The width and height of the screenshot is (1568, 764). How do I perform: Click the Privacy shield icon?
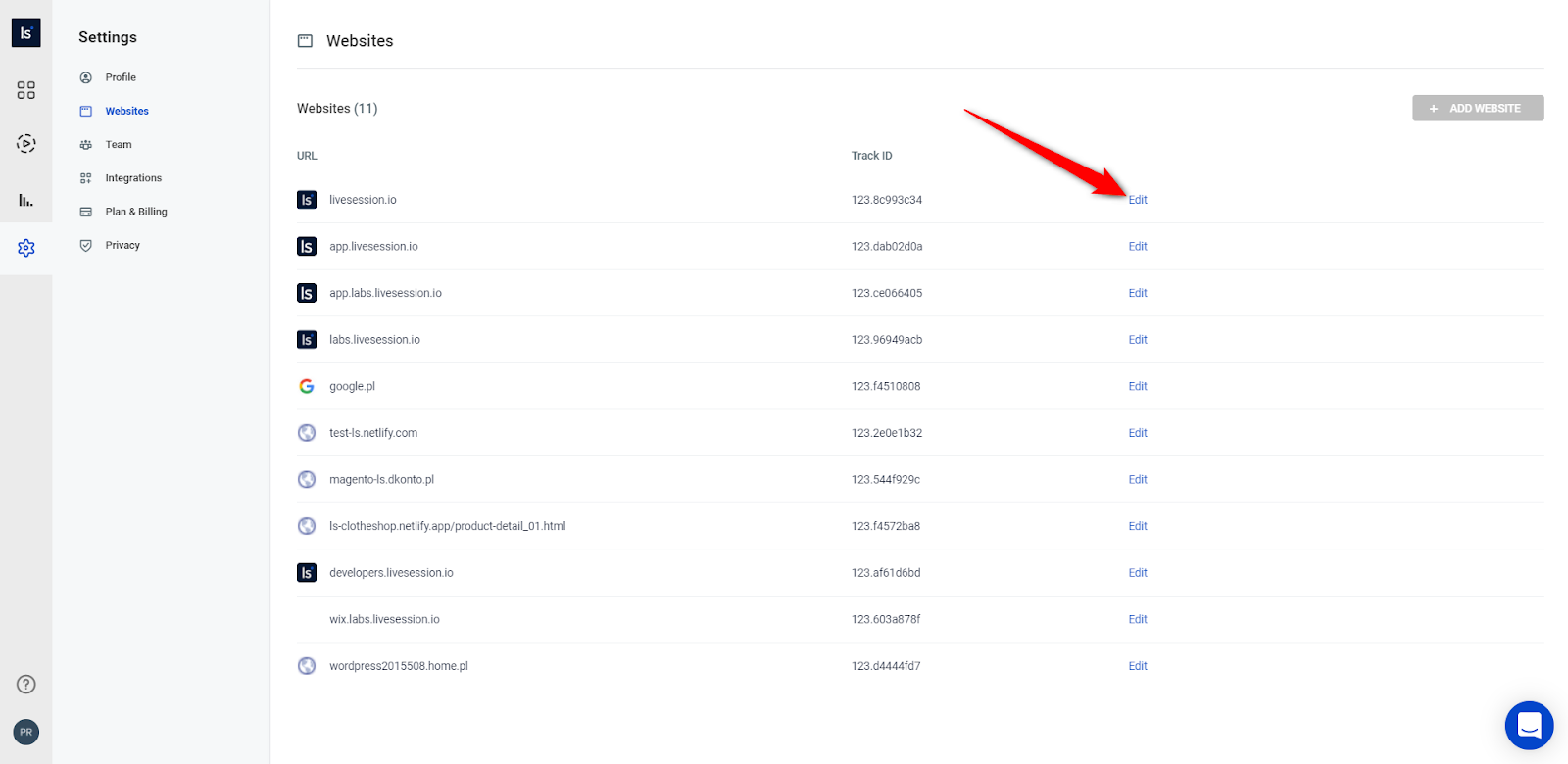point(86,246)
